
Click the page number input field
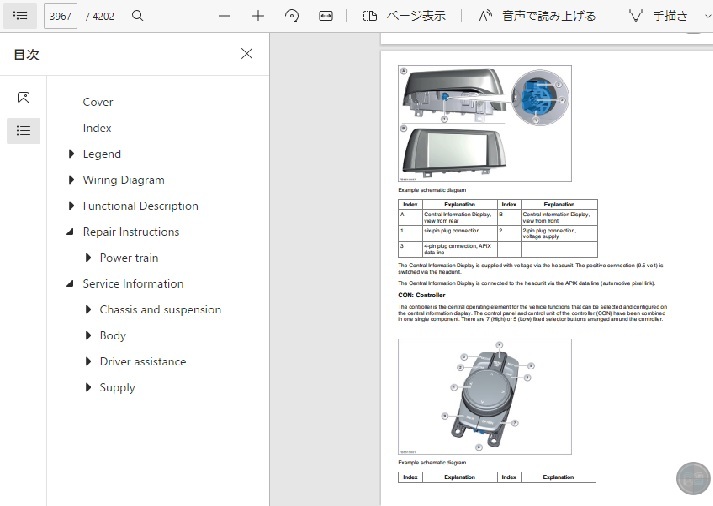click(x=60, y=16)
